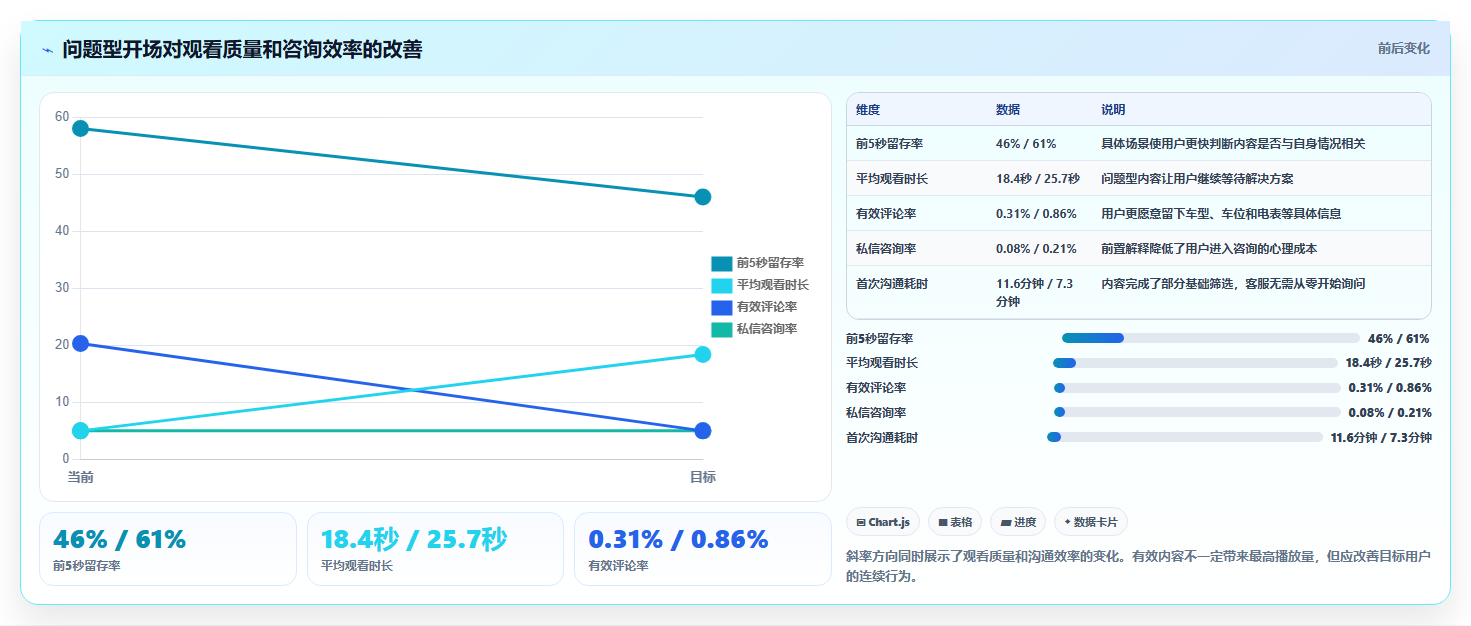Click the 首次沟通耗时 progress bar
This screenshot has height=626, width=1471.
point(1185,437)
